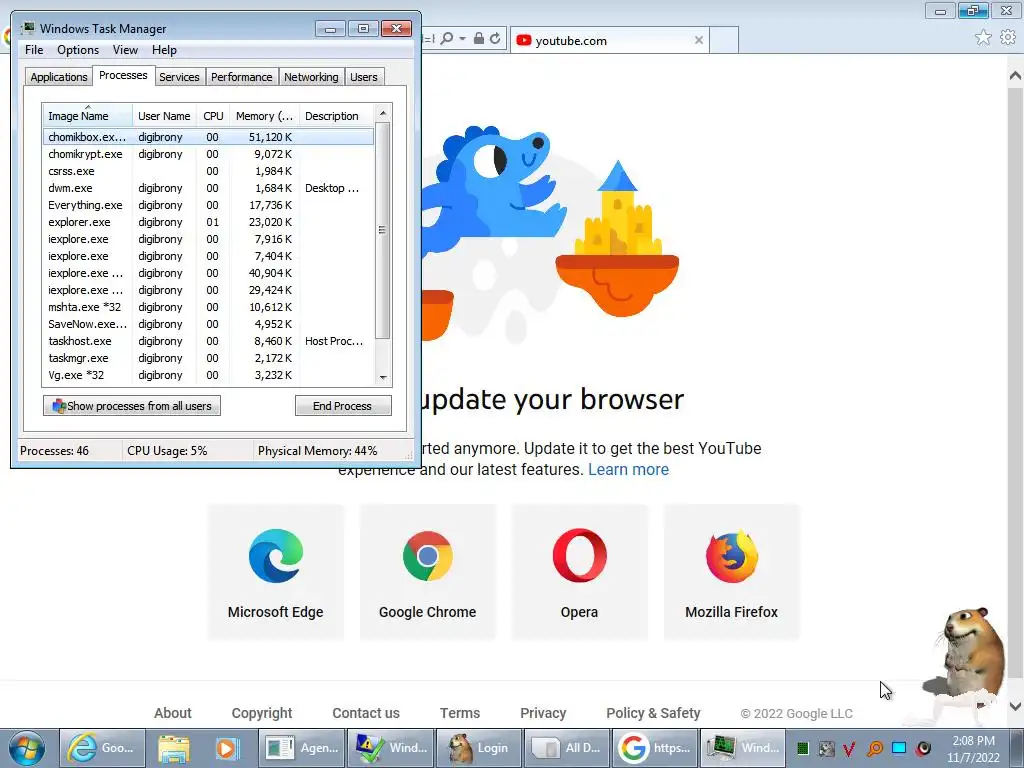Sort processes by Image Name column

[88, 116]
